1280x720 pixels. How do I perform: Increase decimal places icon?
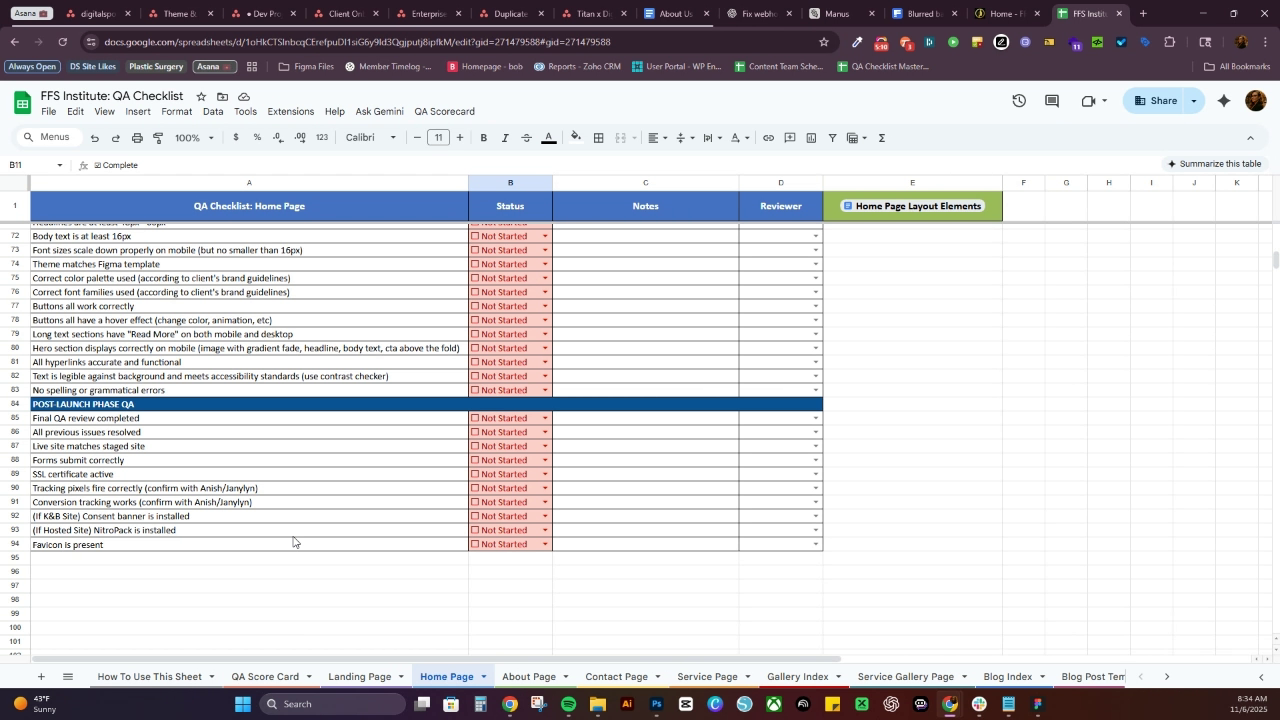[x=300, y=138]
